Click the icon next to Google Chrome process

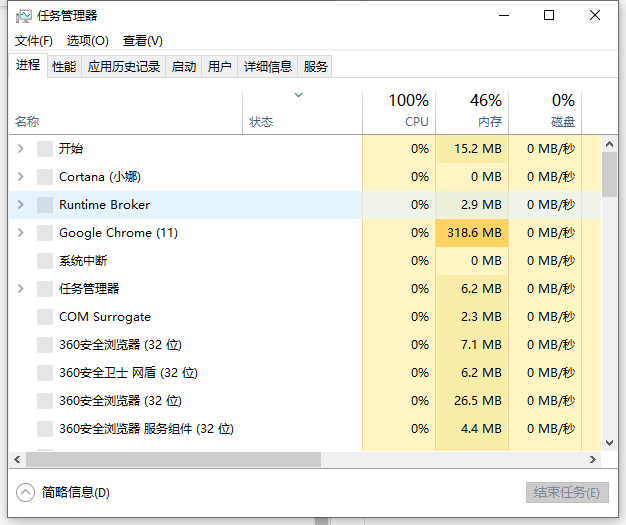tap(44, 233)
